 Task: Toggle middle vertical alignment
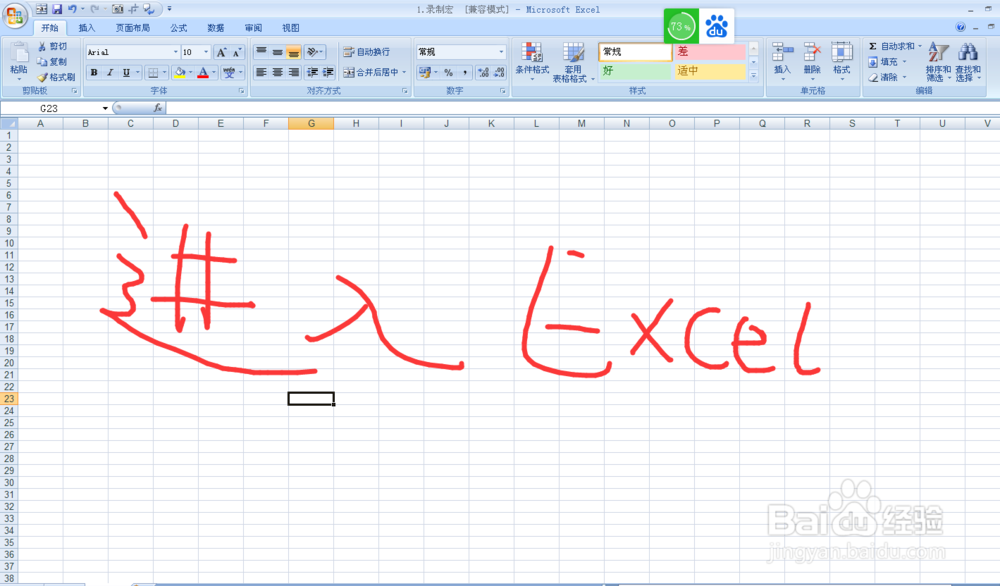click(277, 52)
